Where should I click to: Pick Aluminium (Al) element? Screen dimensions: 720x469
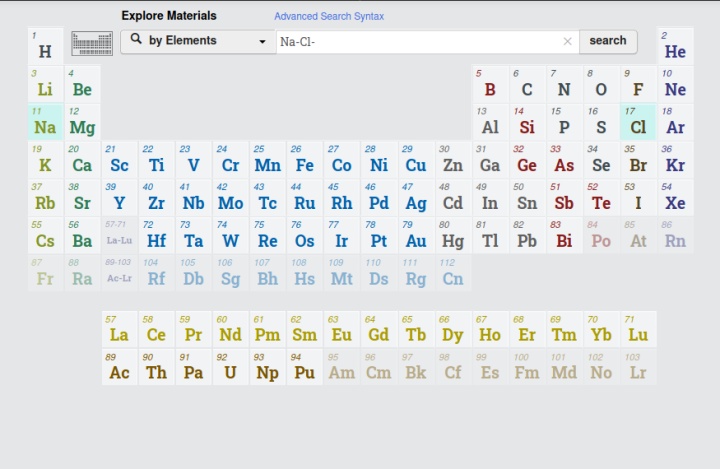[490, 122]
